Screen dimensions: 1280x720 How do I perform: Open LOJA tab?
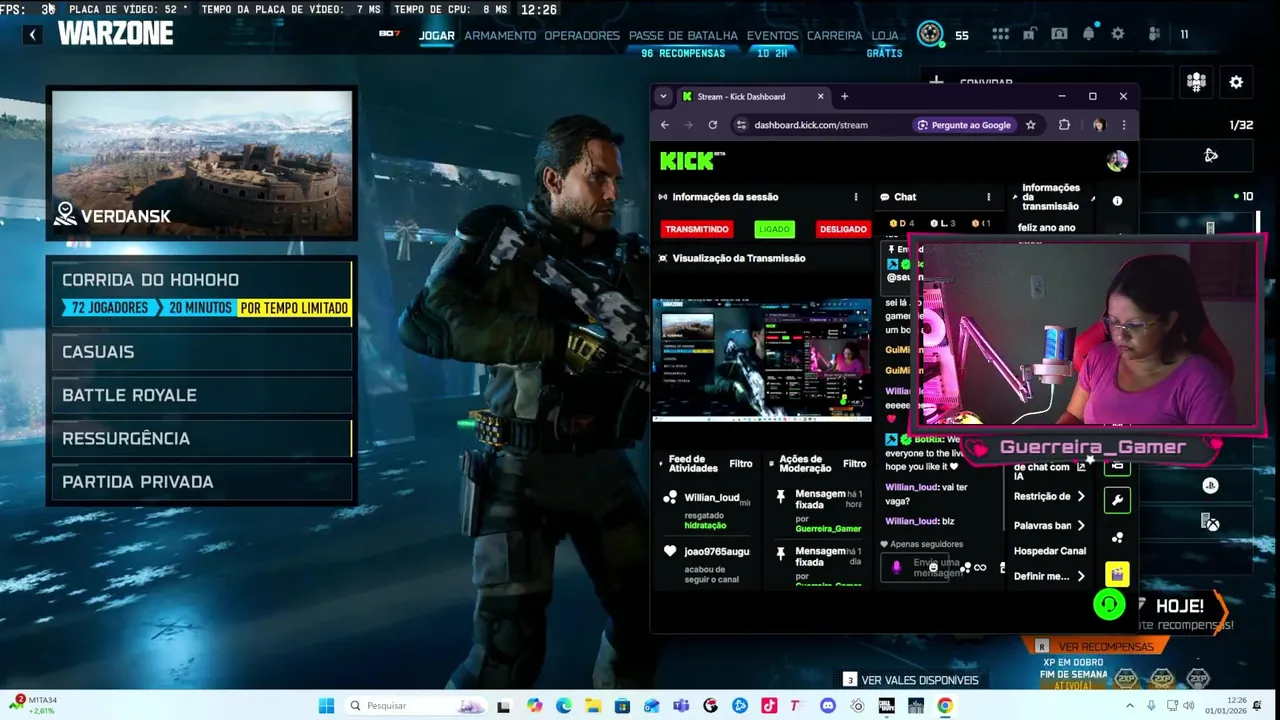[885, 35]
